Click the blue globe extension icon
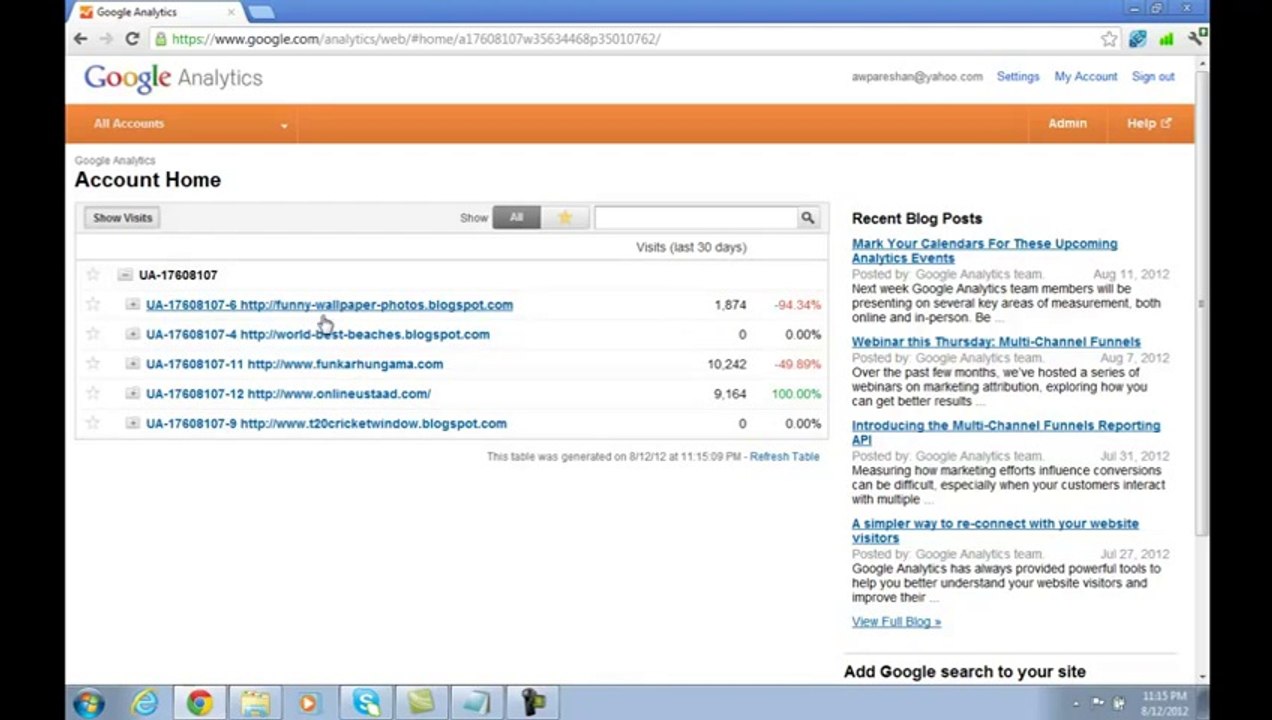The image size is (1272, 720). click(1138, 39)
